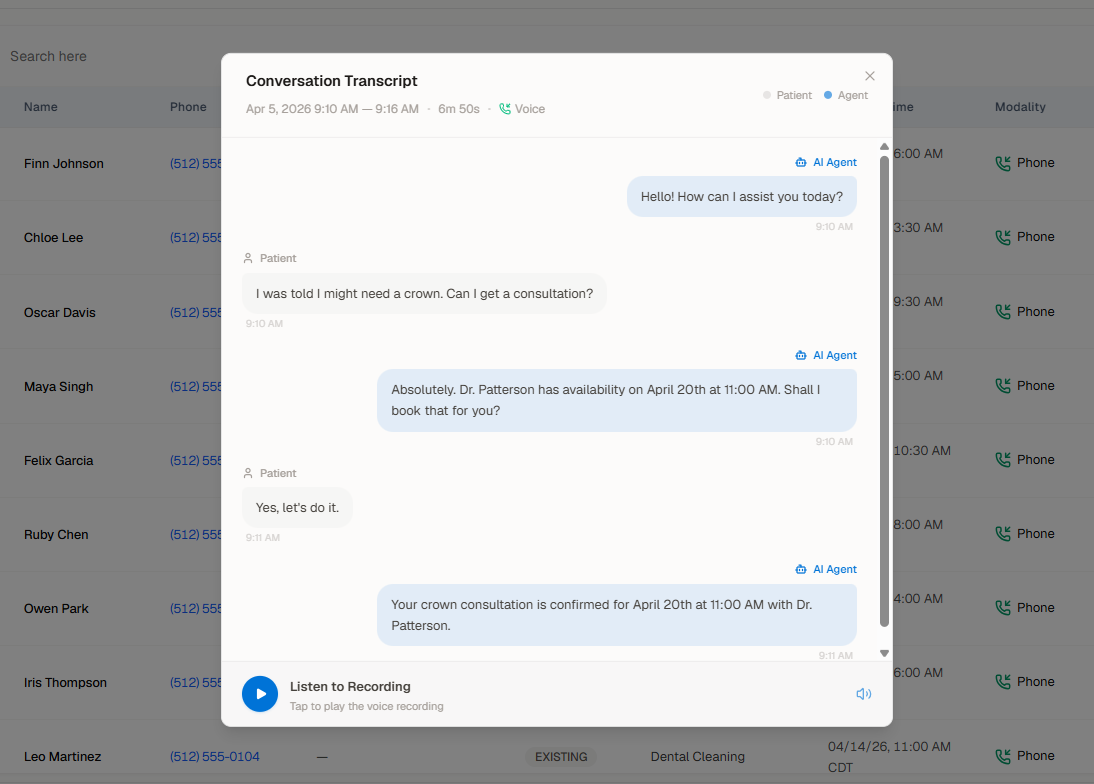Image resolution: width=1094 pixels, height=784 pixels.
Task: Tap the blue play icon to hear recording
Action: pos(260,694)
